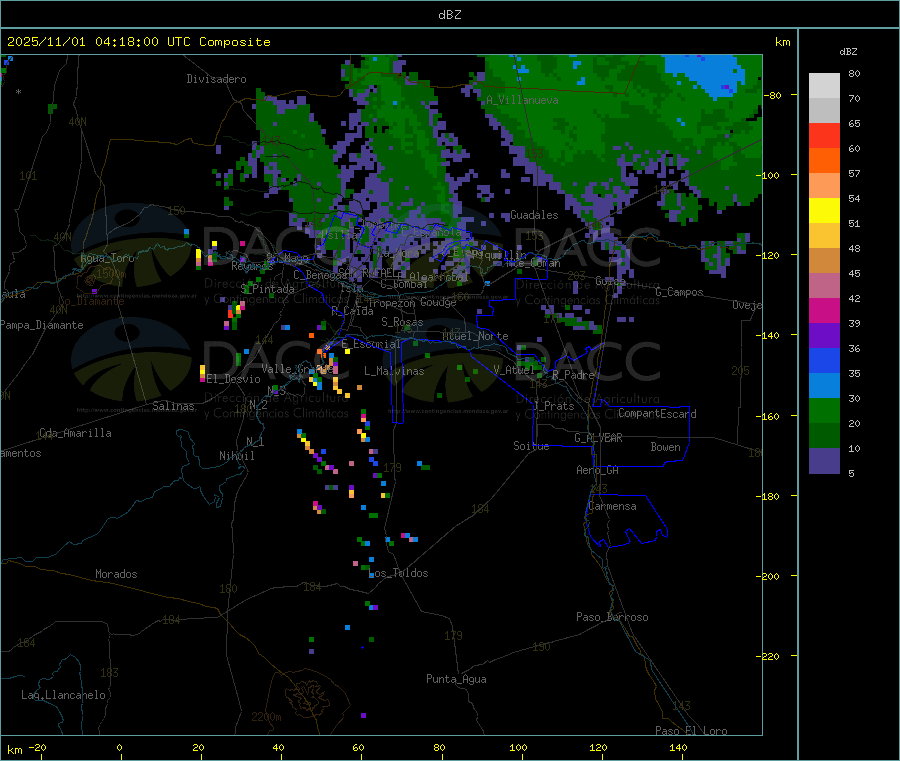The image size is (900, 761).
Task: Click the Soitue location label
Action: [x=531, y=446]
